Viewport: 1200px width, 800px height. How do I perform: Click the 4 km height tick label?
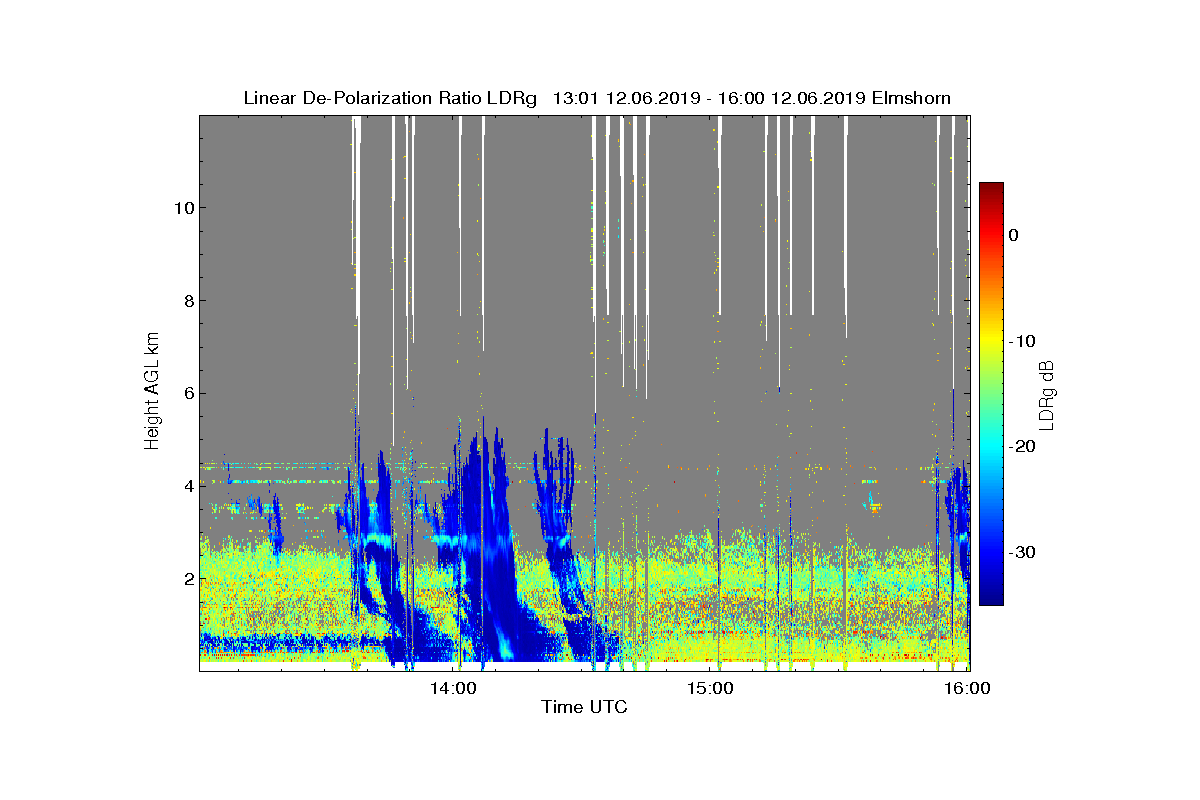[x=188, y=486]
